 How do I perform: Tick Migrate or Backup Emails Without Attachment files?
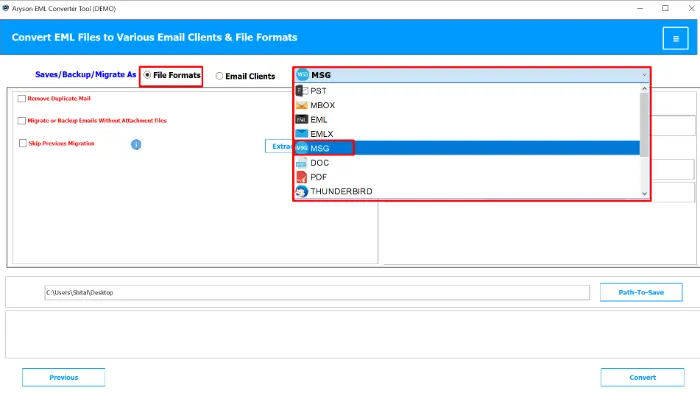coord(21,121)
